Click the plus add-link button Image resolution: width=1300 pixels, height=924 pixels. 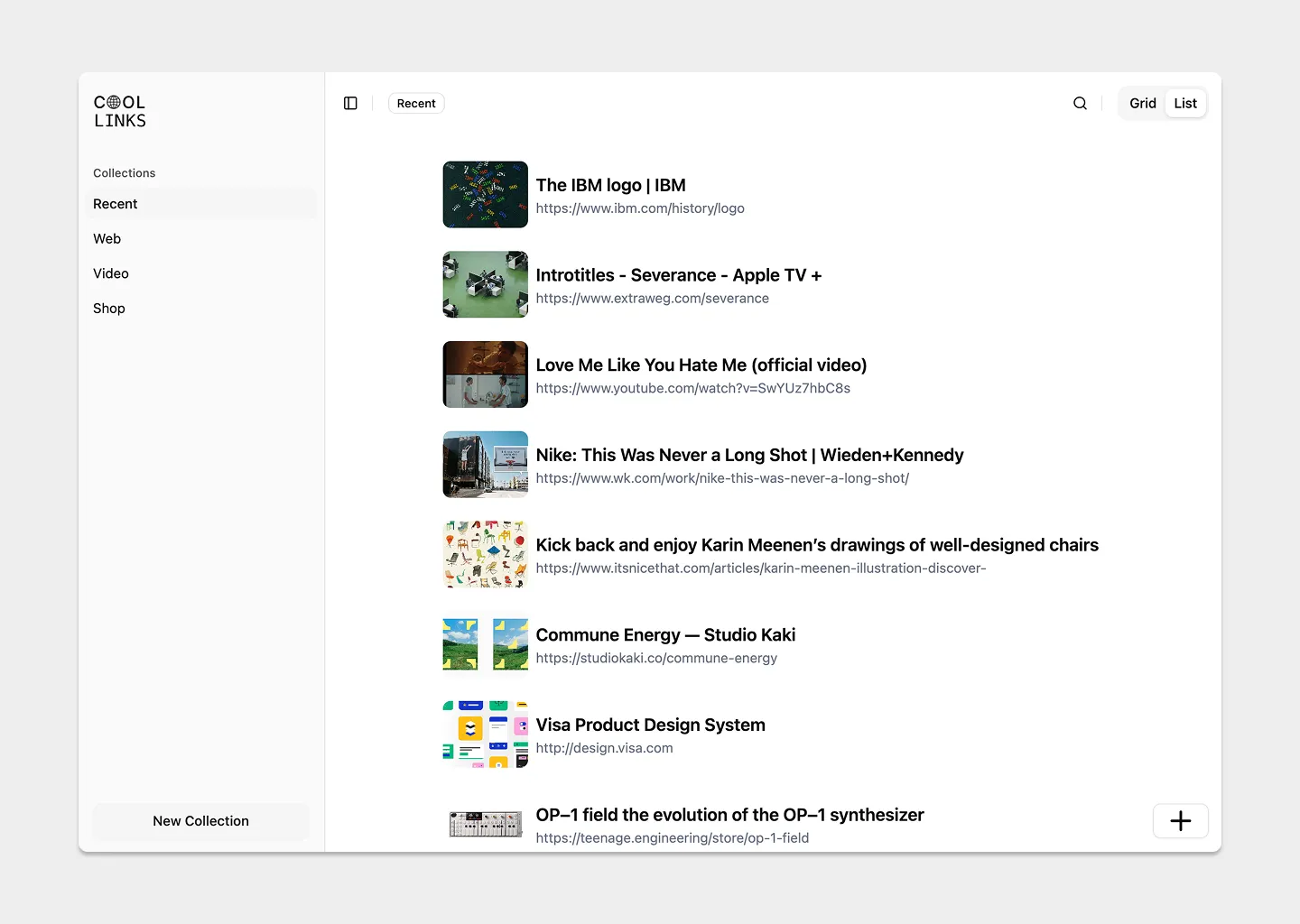pyautogui.click(x=1181, y=821)
